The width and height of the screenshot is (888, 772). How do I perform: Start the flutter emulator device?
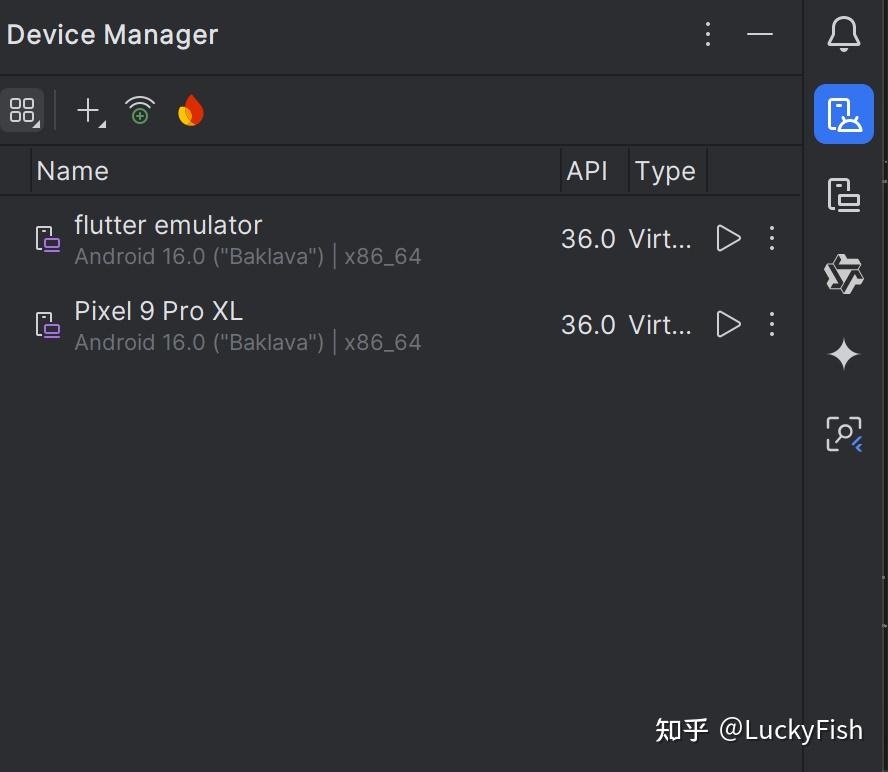(729, 238)
